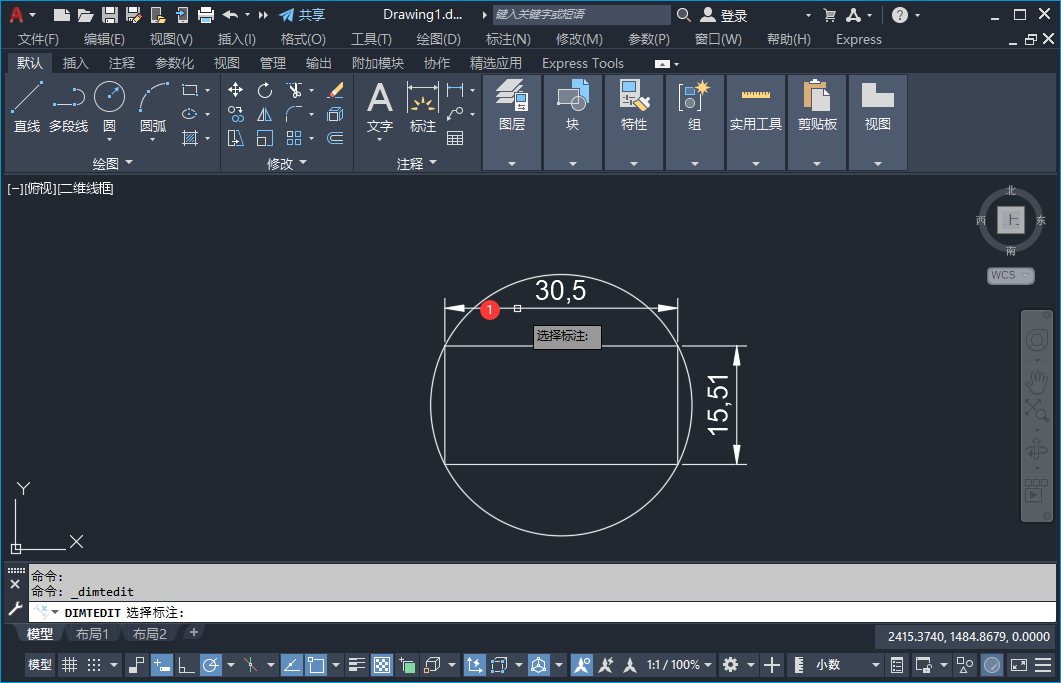
Task: Select the Line (直线) drawing tool
Action: 27,106
